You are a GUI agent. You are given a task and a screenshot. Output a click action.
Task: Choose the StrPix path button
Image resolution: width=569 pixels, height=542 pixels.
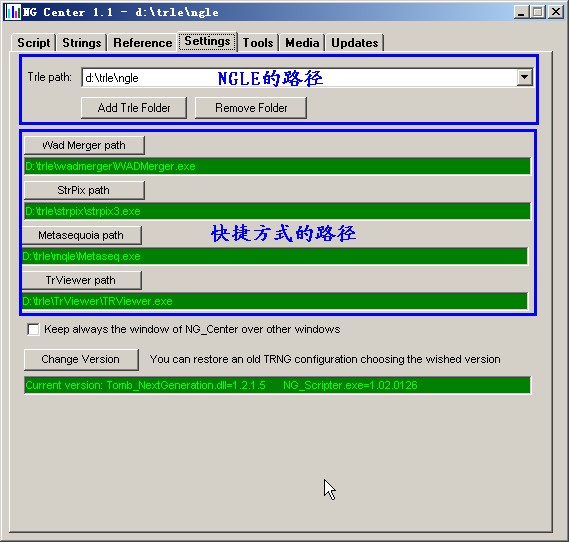coord(84,190)
